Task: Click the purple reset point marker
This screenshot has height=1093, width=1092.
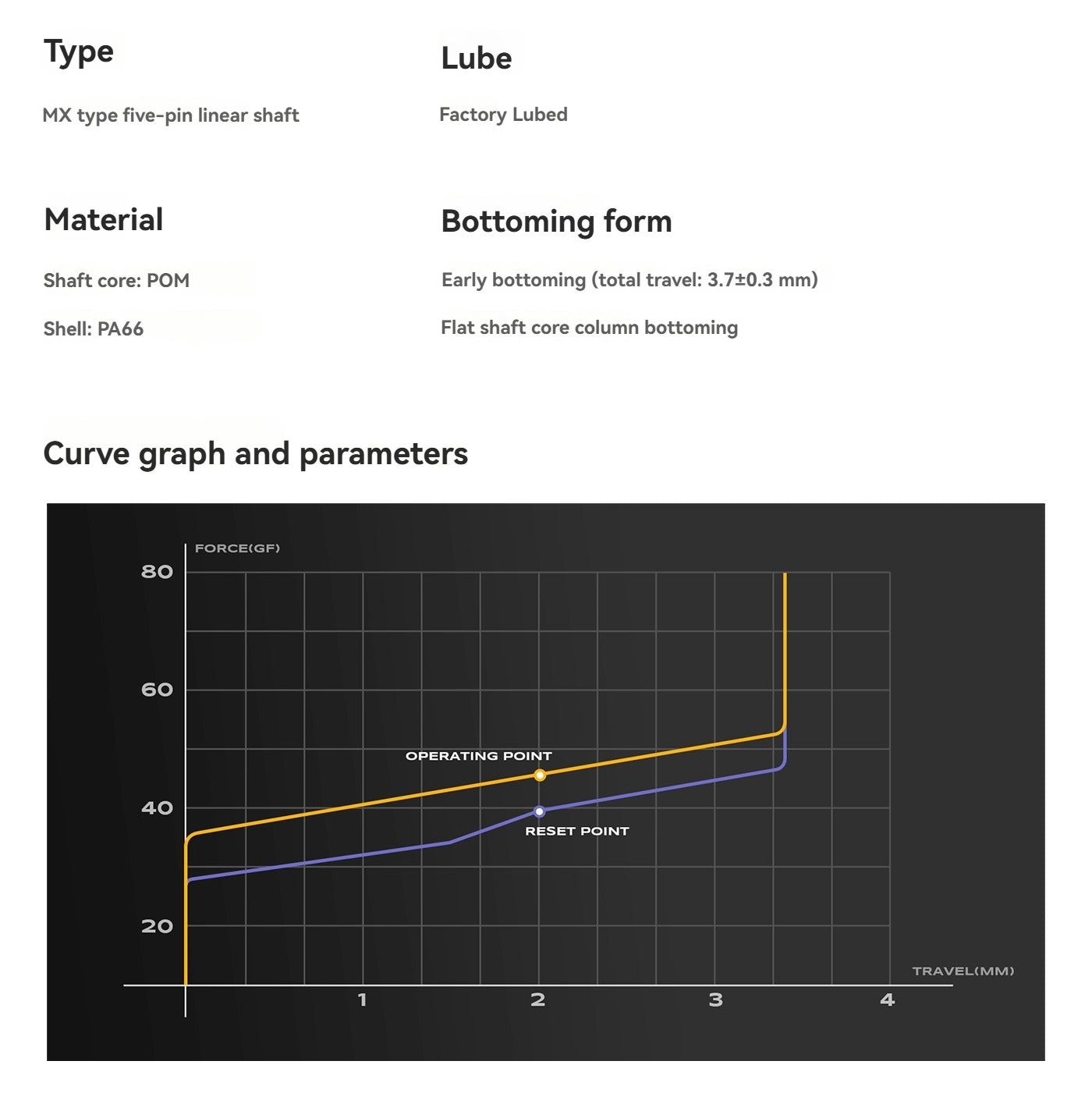Action: 540,811
